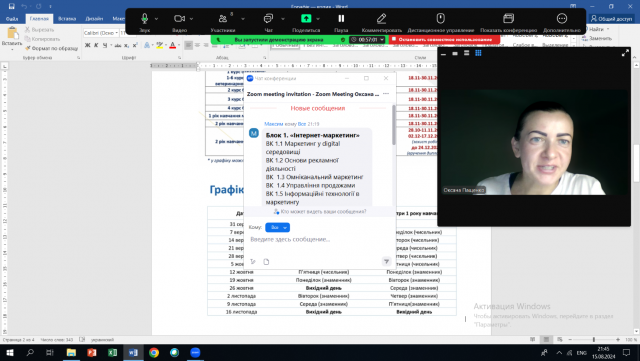Toggle italic К formatting

pyautogui.click(x=96, y=45)
